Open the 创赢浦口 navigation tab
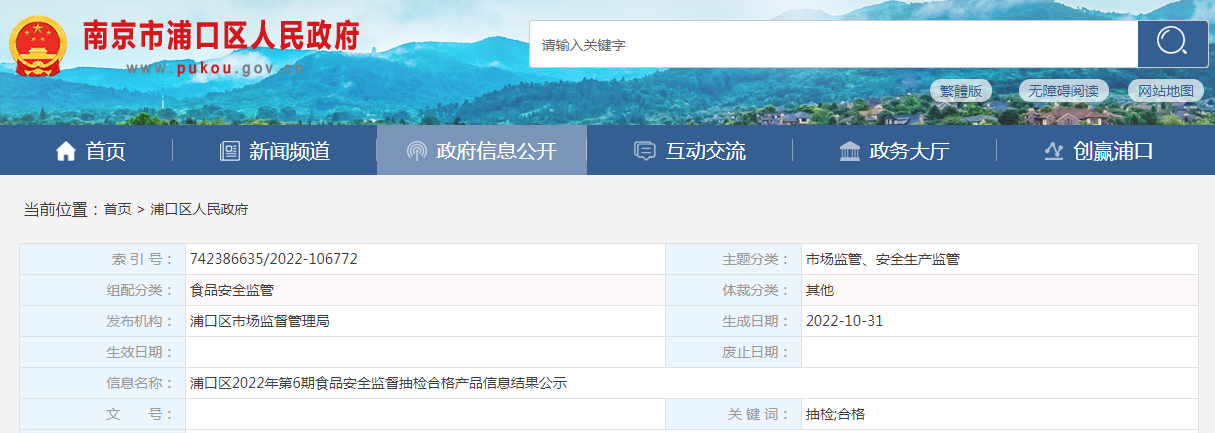This screenshot has height=433, width=1215. pyautogui.click(x=1098, y=151)
